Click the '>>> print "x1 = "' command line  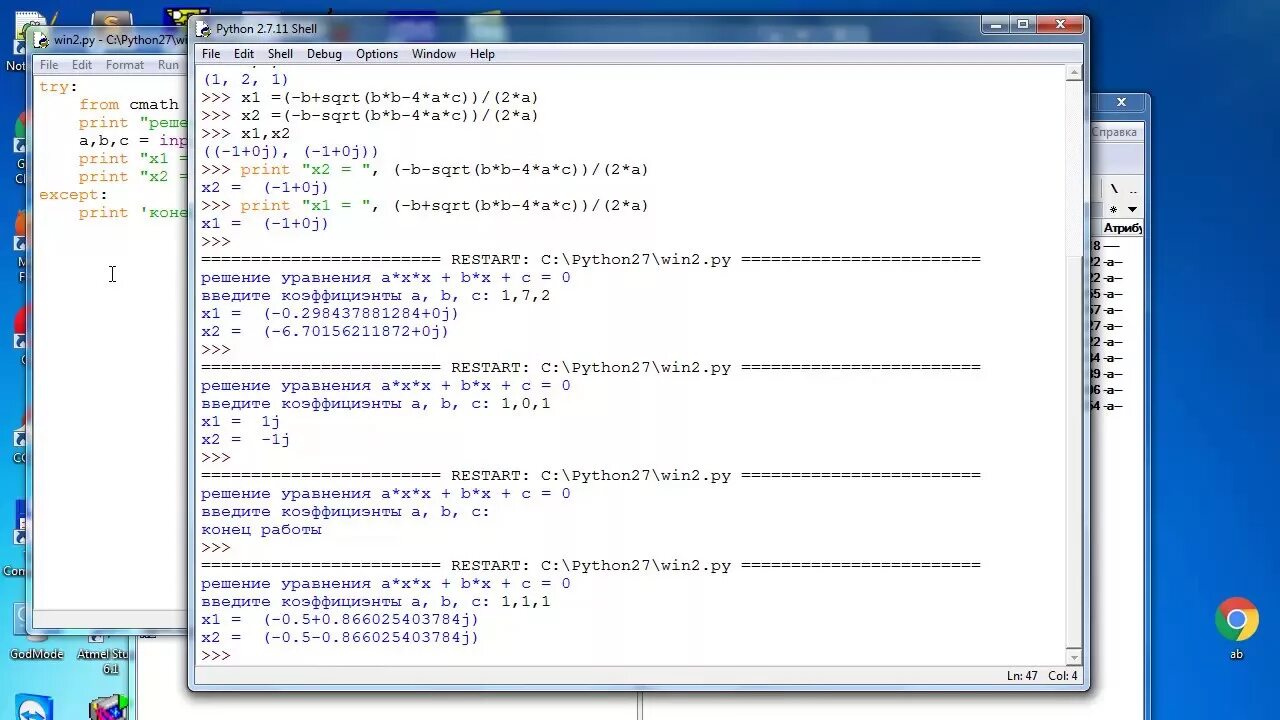pos(424,205)
